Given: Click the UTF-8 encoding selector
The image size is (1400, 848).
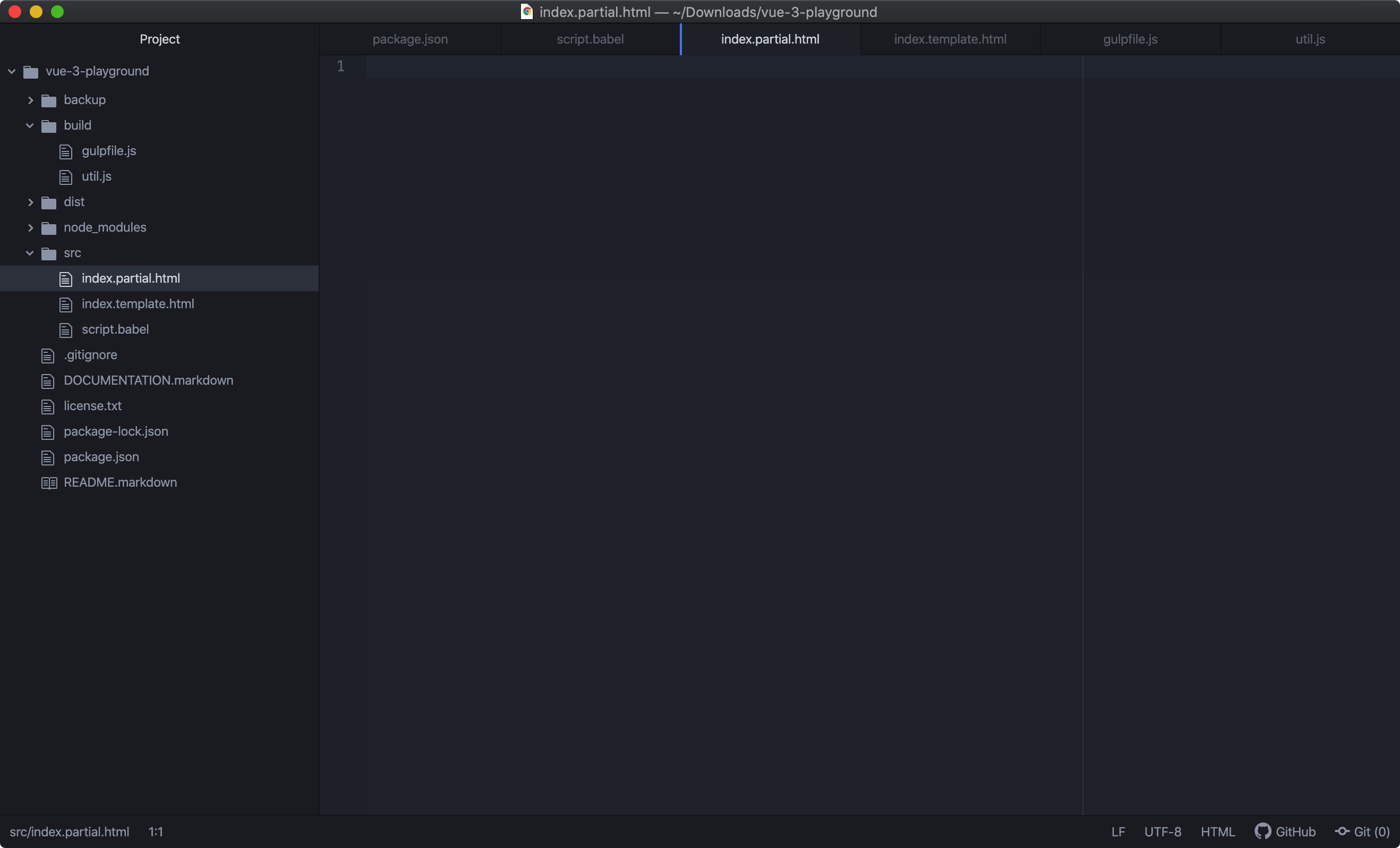Looking at the screenshot, I should (x=1162, y=832).
